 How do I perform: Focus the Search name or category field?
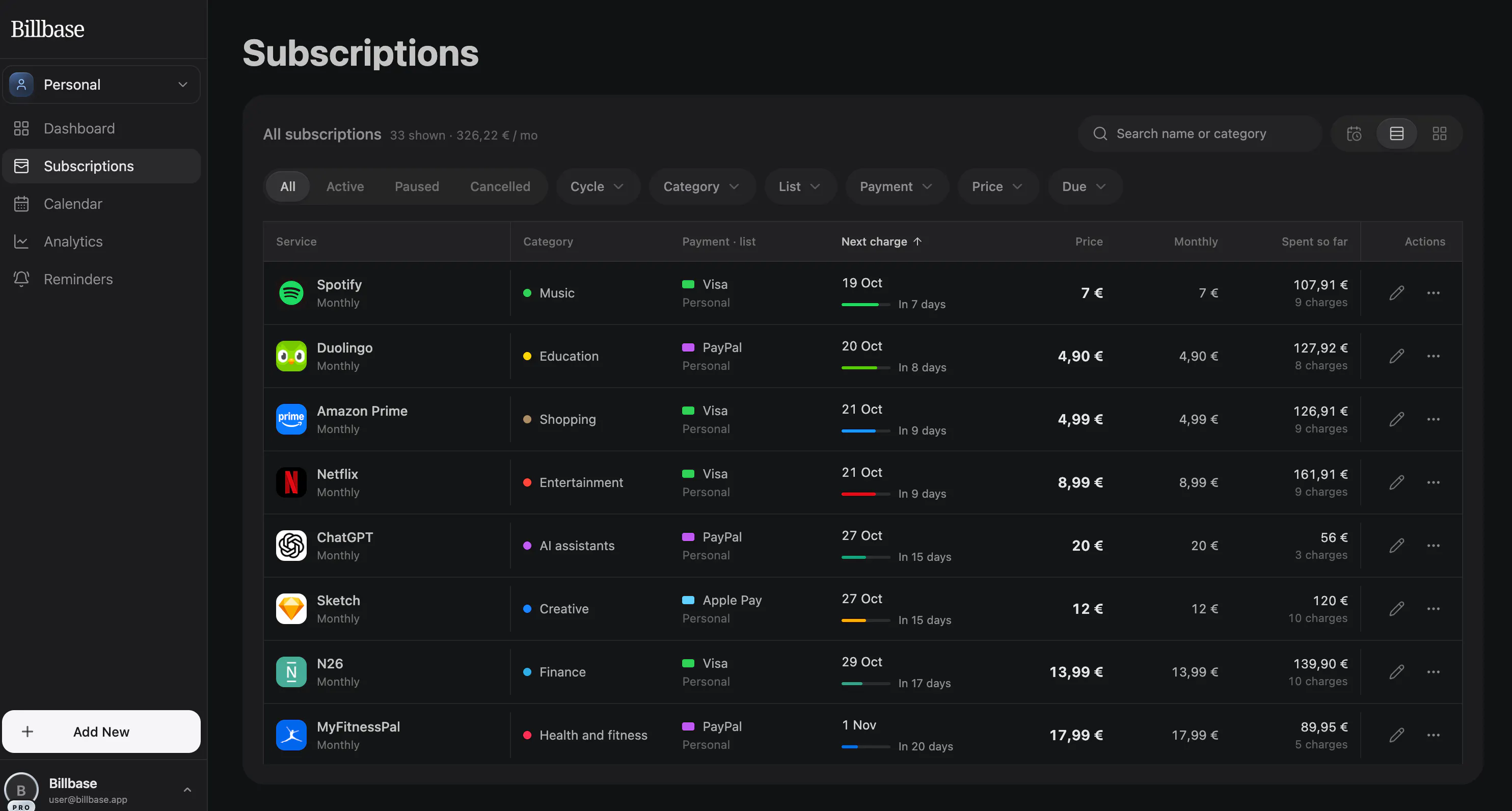[1200, 134]
